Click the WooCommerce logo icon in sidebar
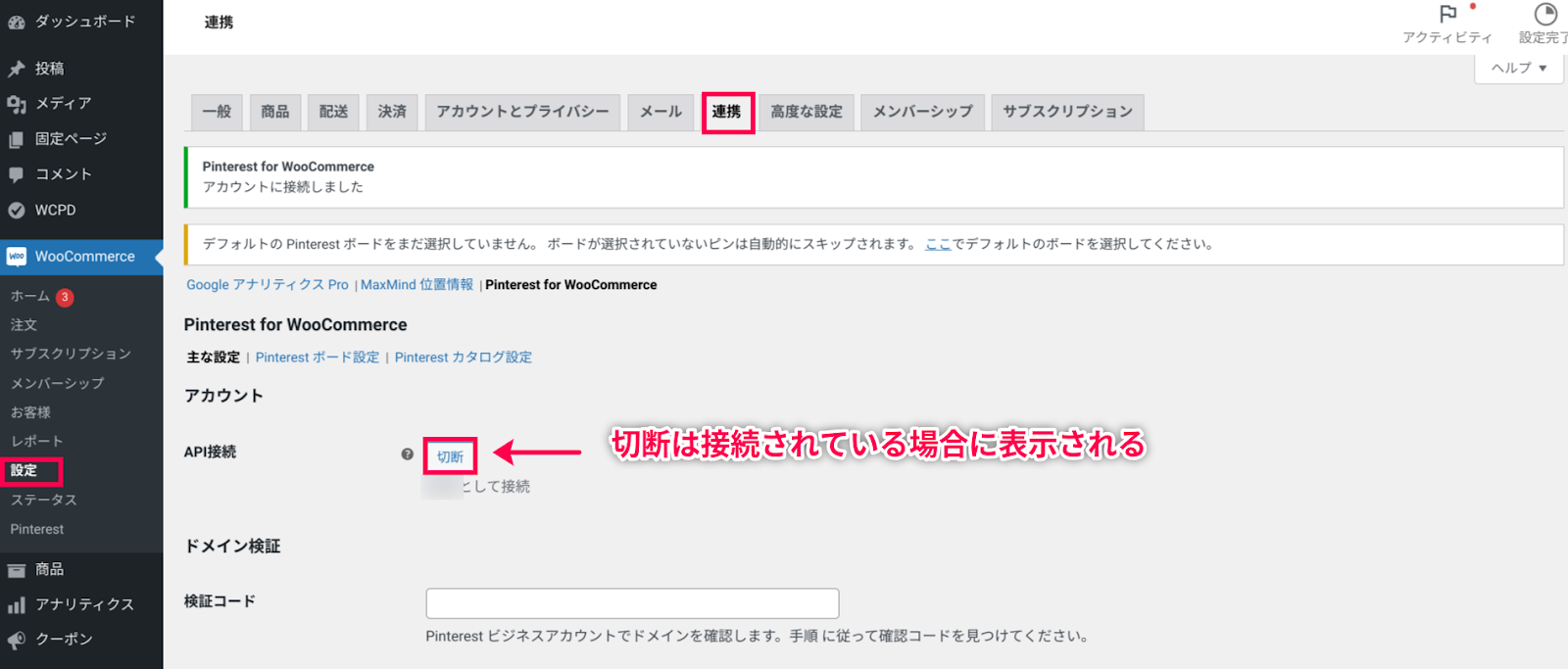The height and width of the screenshot is (669, 1568). tap(17, 257)
